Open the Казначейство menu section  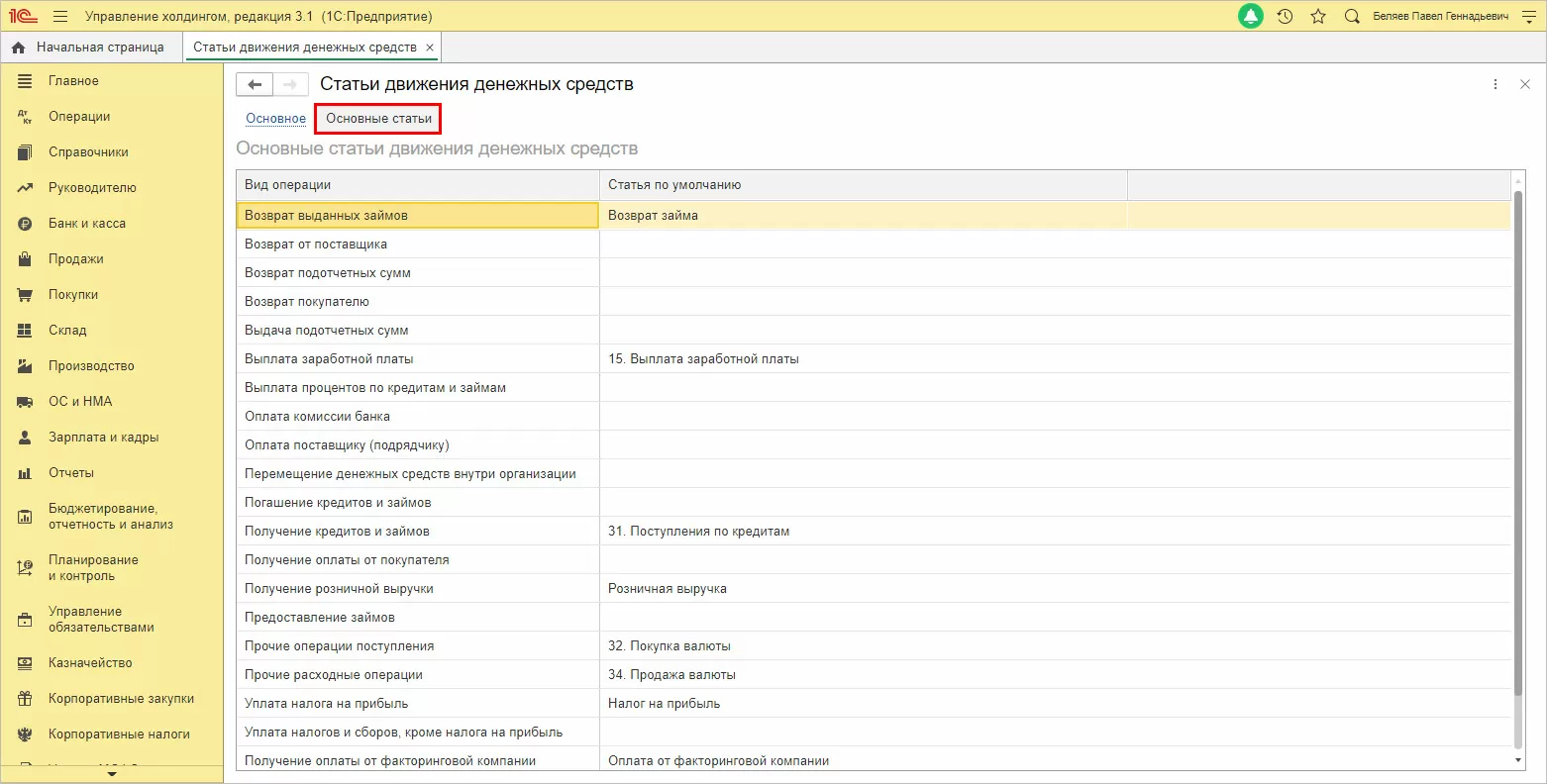coord(90,663)
